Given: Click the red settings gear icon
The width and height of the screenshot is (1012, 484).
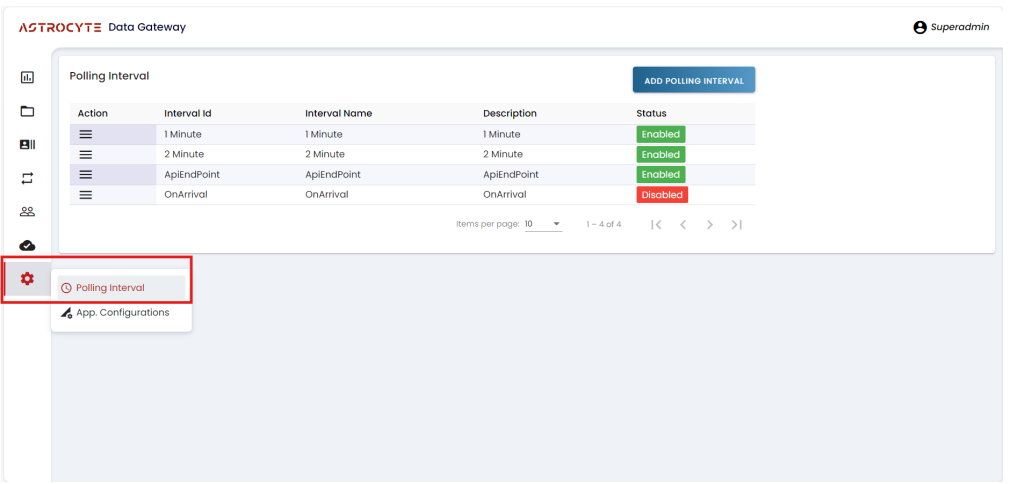Looking at the screenshot, I should coord(27,279).
